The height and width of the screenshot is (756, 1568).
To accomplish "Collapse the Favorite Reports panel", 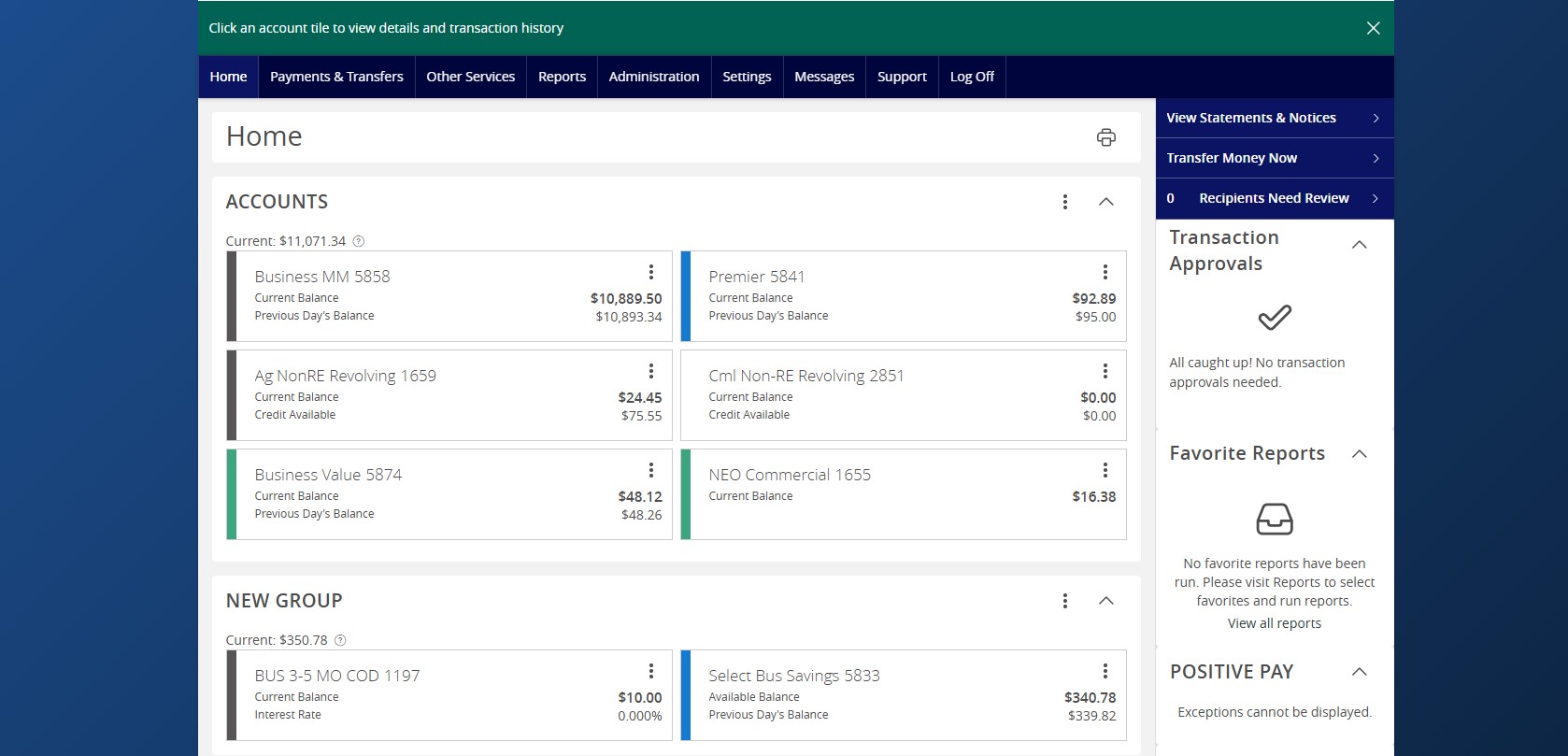I will (x=1360, y=454).
